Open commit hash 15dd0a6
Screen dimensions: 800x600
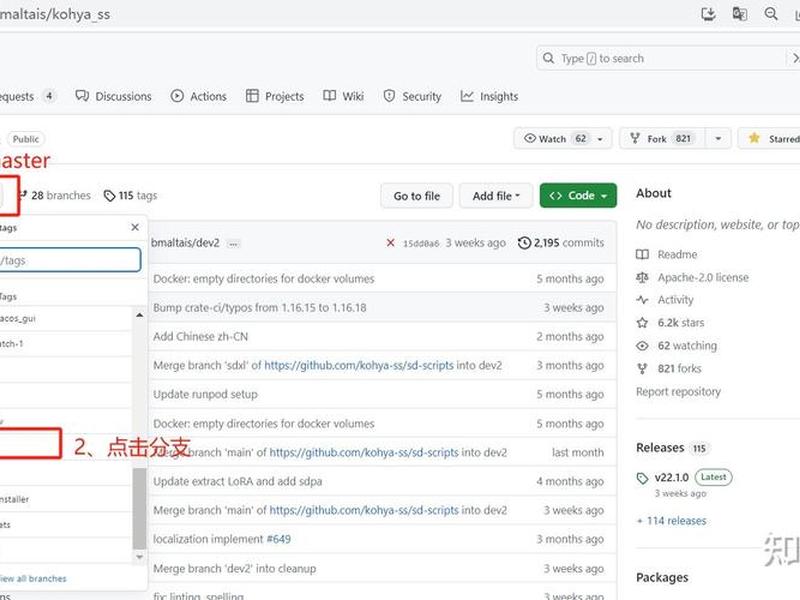point(421,243)
